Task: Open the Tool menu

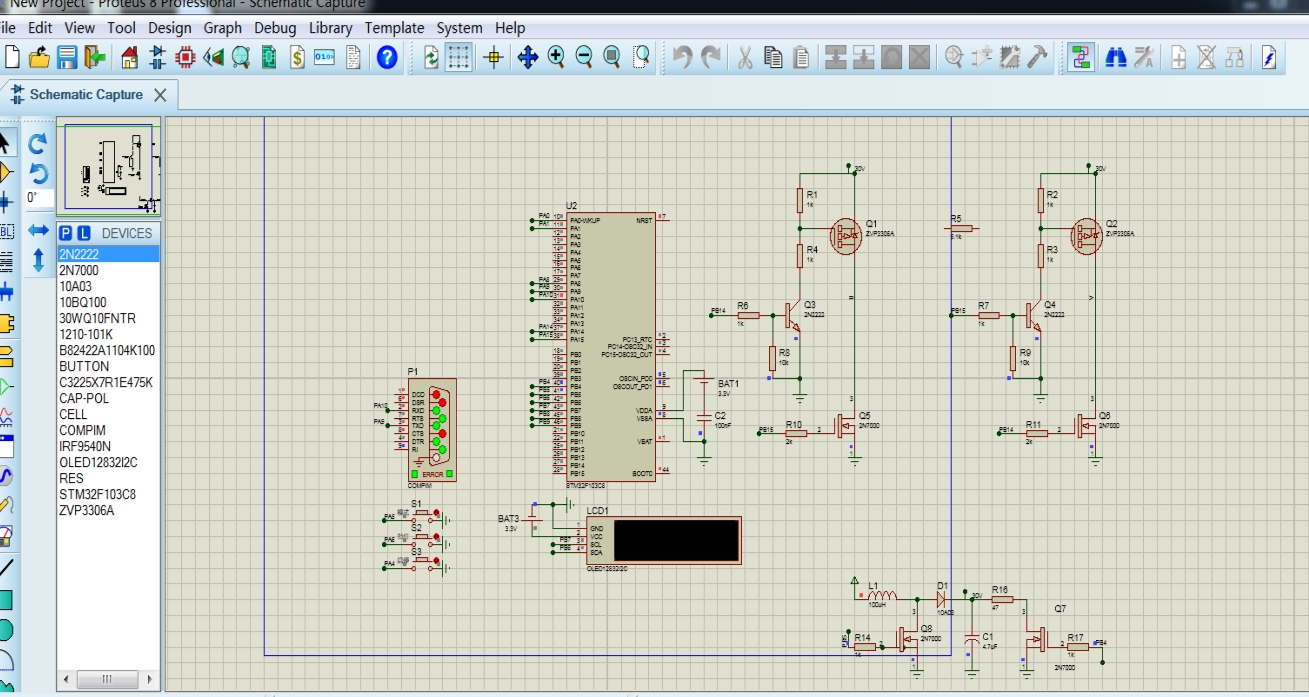Action: (x=122, y=28)
